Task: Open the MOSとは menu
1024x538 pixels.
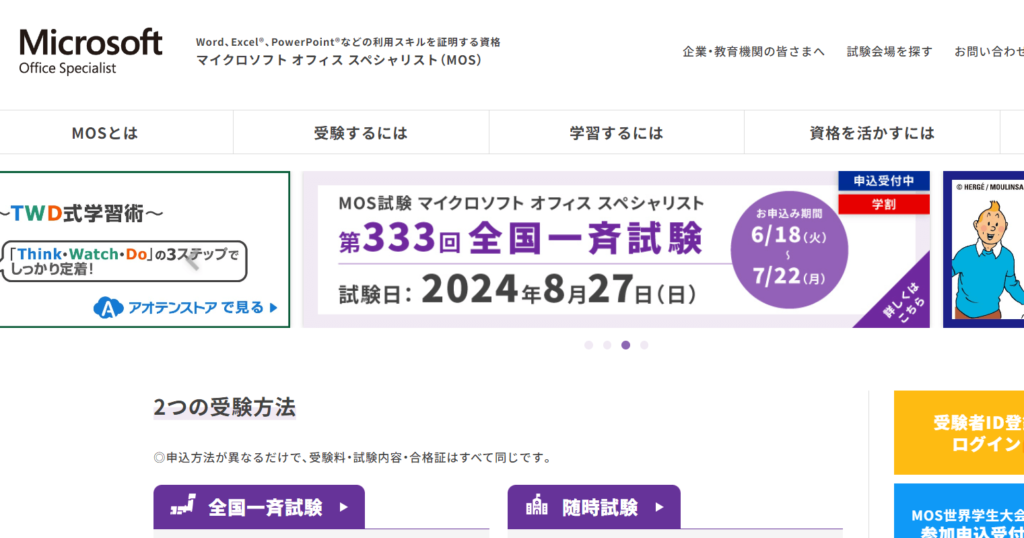Action: tap(105, 133)
